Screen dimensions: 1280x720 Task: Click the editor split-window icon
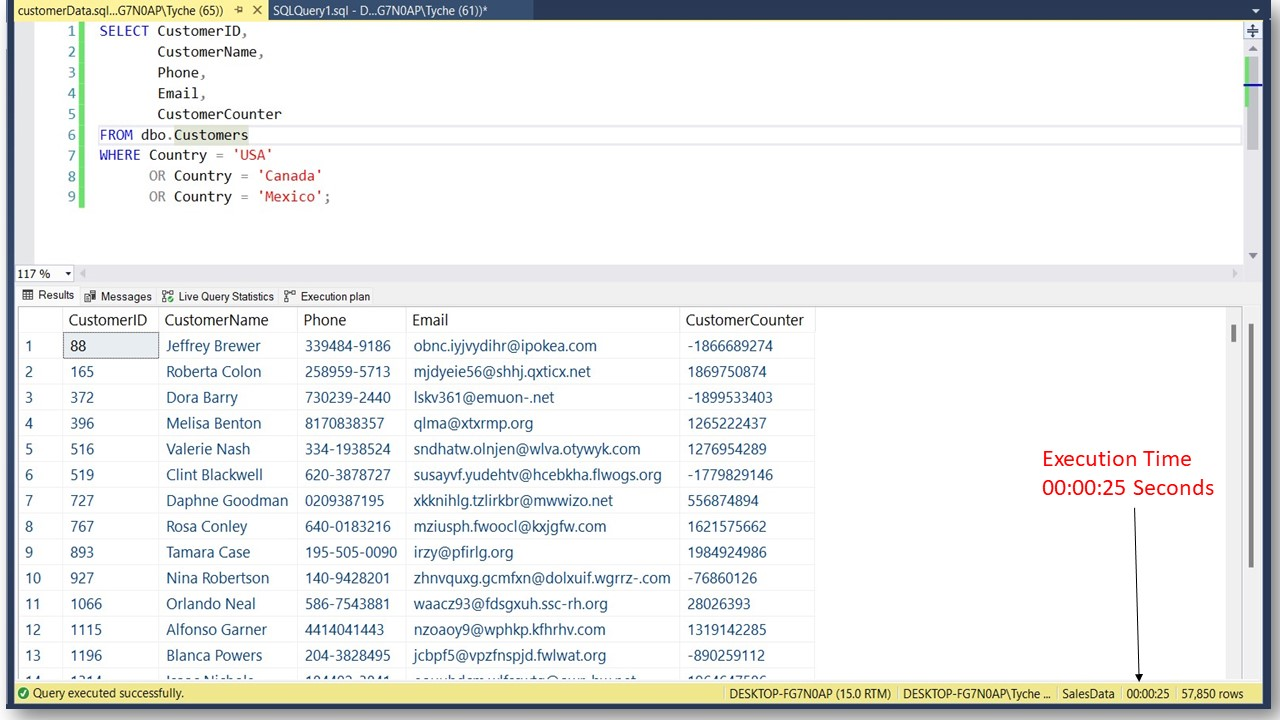(x=1252, y=31)
